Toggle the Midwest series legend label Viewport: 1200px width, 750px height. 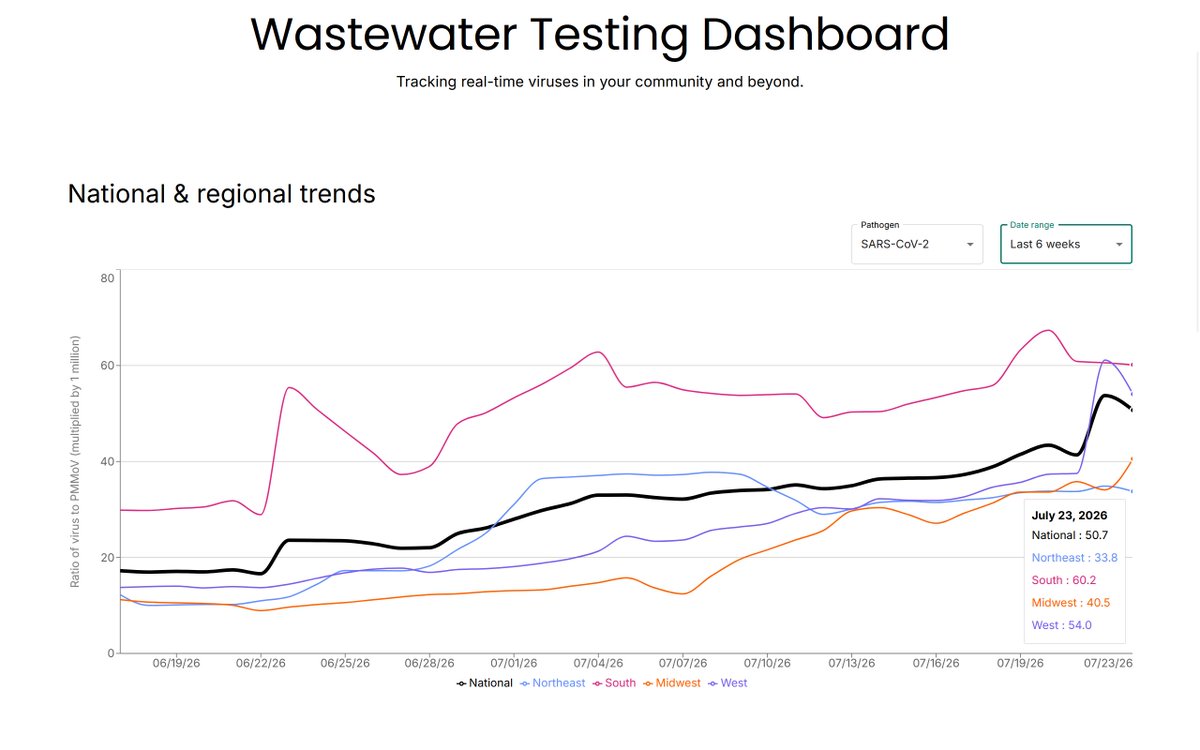(x=678, y=683)
